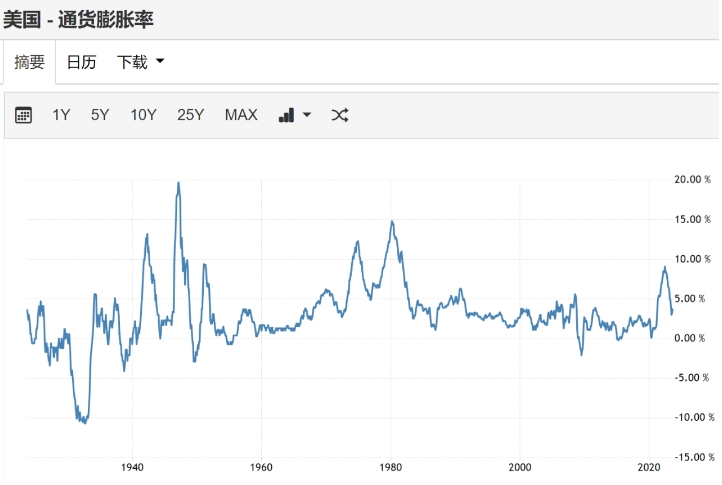The width and height of the screenshot is (722, 485).
Task: Click the -10.00 % axis label
Action: 694,417
